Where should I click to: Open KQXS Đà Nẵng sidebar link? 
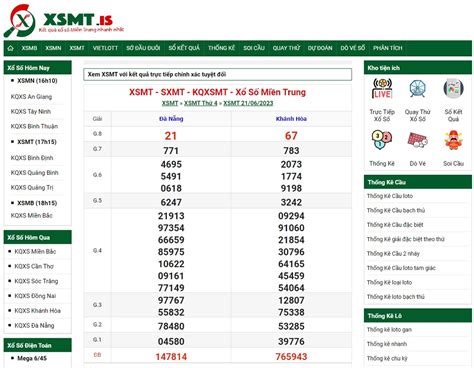click(34, 325)
